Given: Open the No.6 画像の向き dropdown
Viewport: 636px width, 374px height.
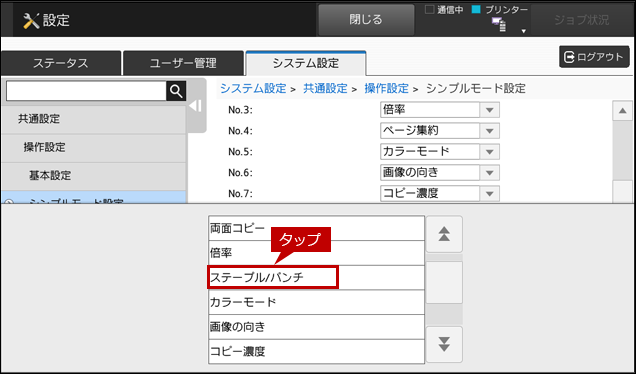Looking at the screenshot, I should [x=440, y=173].
